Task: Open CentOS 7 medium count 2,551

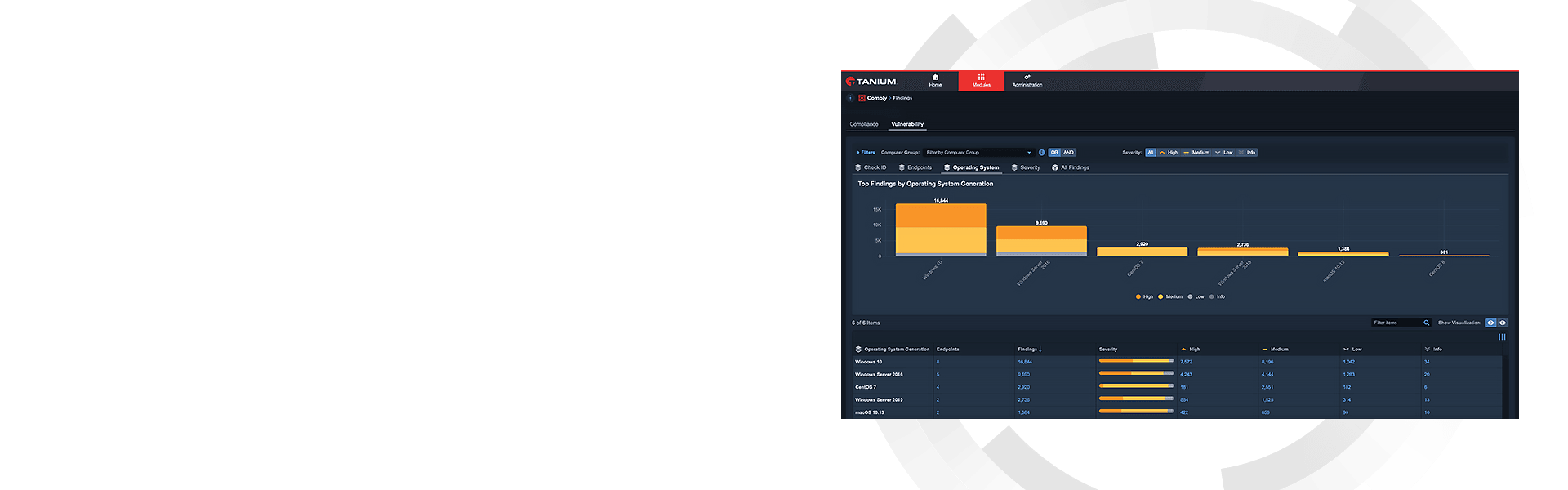Action: (1267, 387)
